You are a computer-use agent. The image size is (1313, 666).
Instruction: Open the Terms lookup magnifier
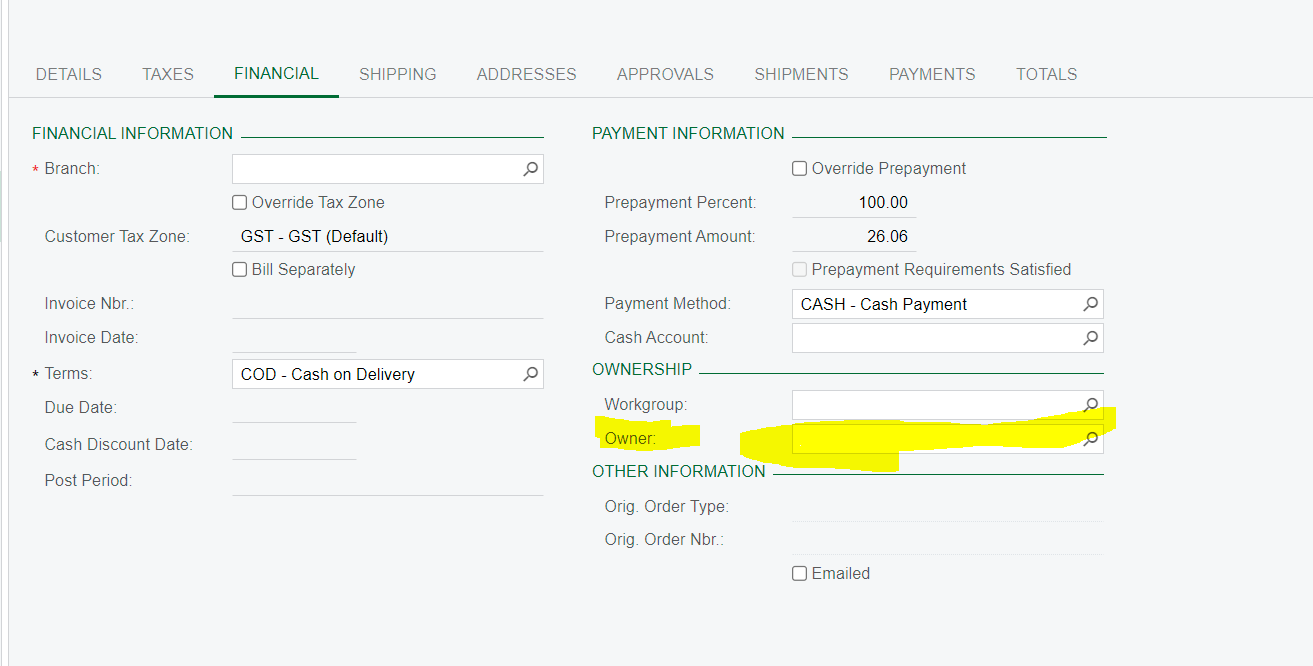(x=530, y=374)
